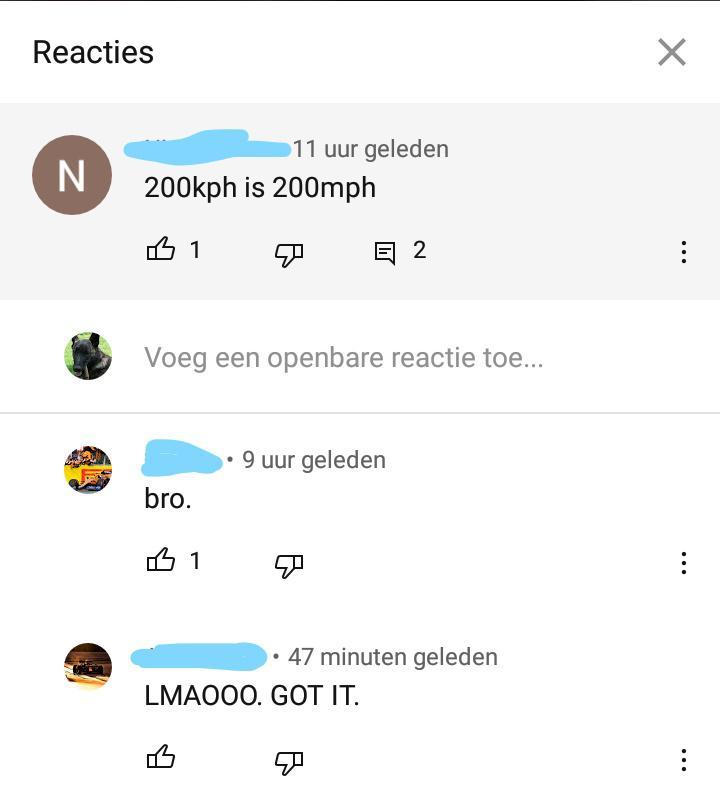
Task: Select the '200kph is 200mph' comment text
Action: point(260,188)
